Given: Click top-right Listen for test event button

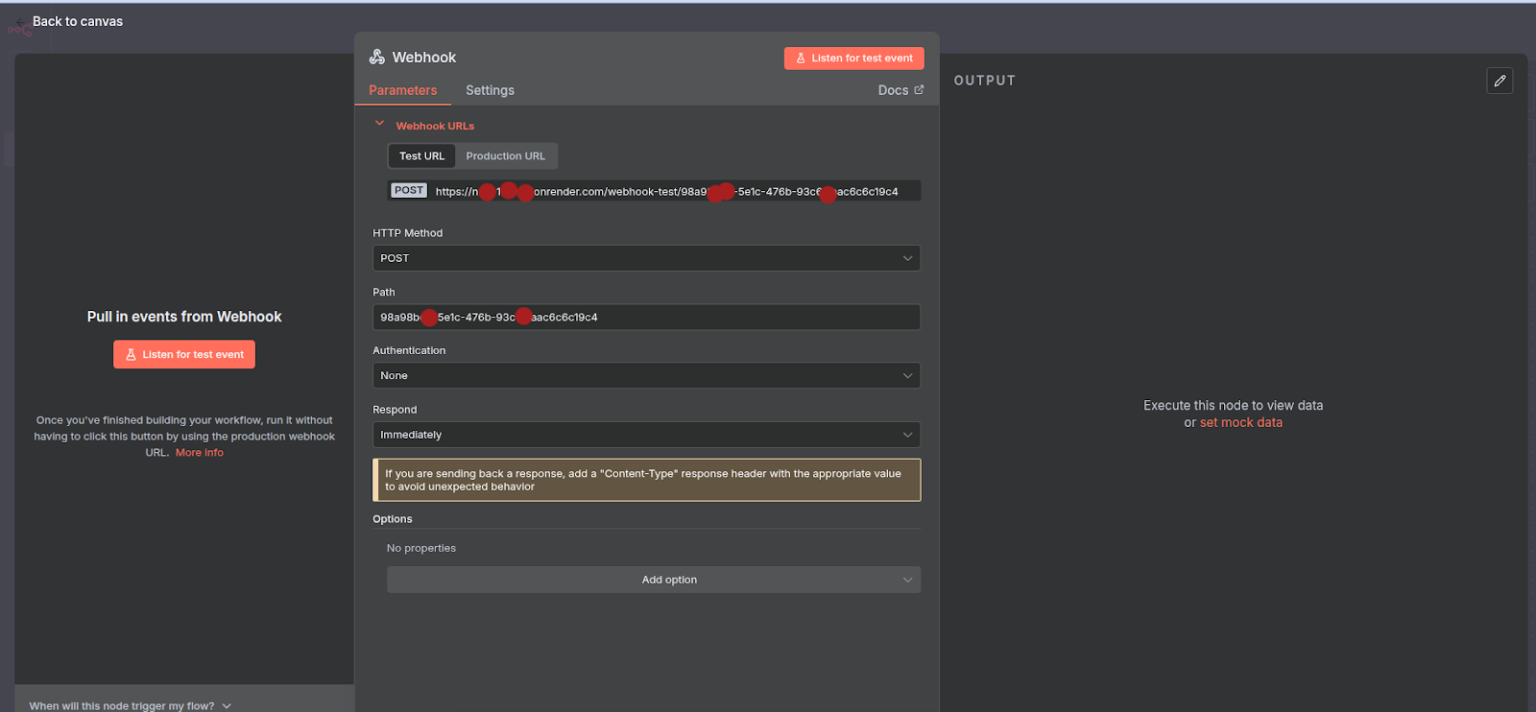Looking at the screenshot, I should coord(854,58).
